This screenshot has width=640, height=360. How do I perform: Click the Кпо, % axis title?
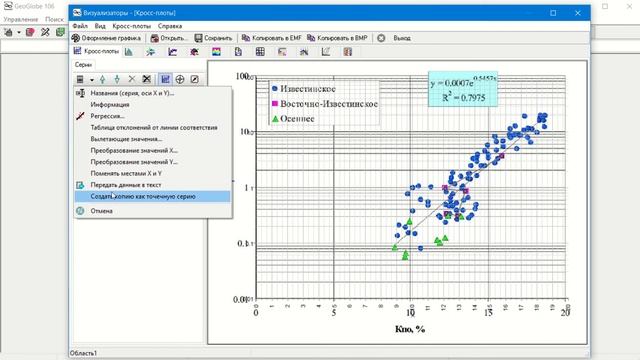(410, 329)
